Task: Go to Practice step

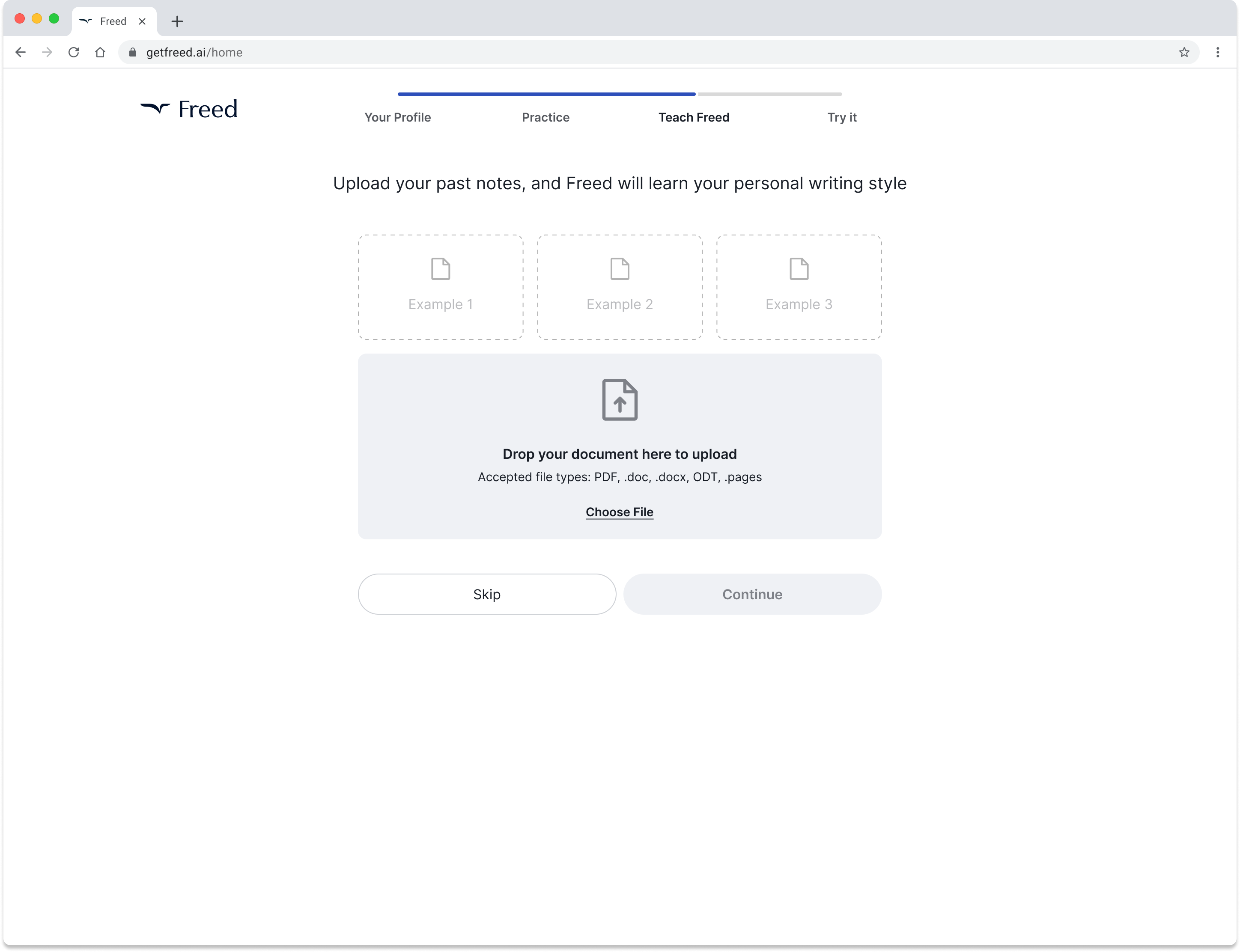Action: pyautogui.click(x=545, y=117)
